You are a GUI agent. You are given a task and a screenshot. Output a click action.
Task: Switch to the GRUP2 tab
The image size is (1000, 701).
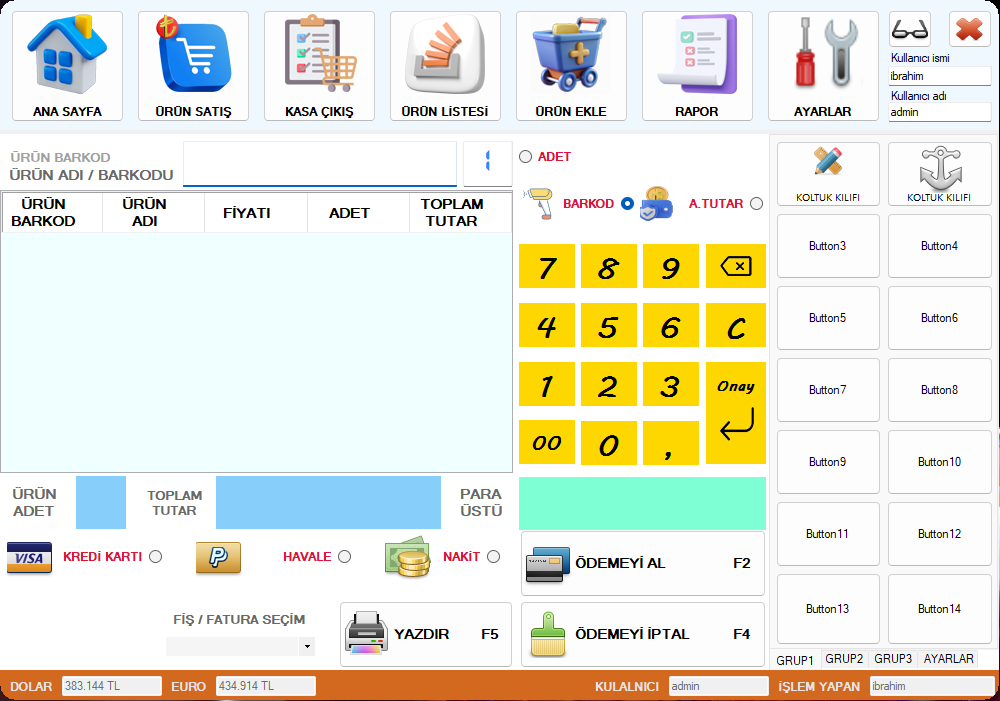click(x=844, y=659)
